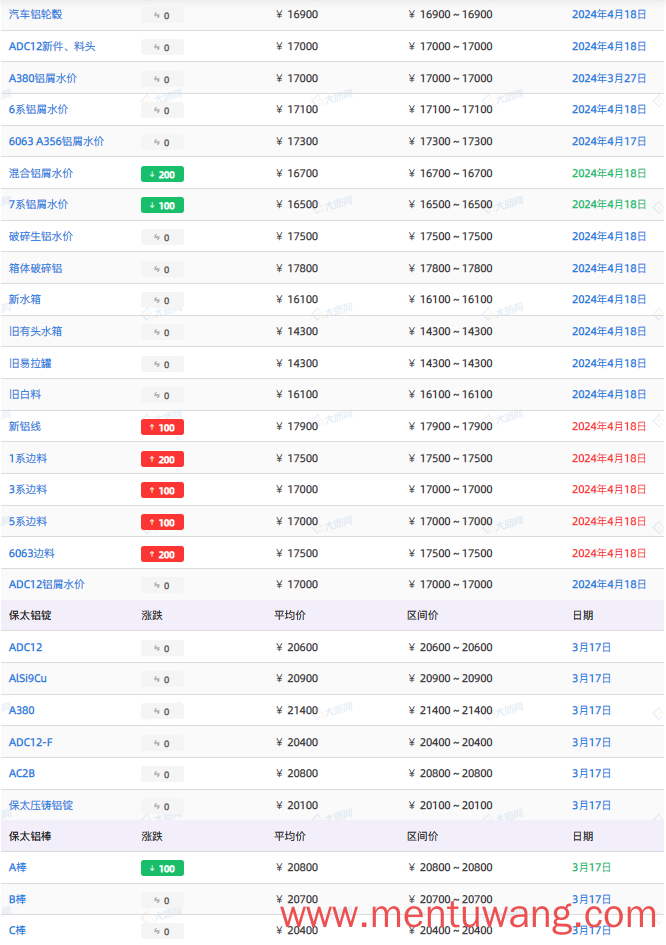
Task: Click the green date in the 混合铝屑水价 row
Action: 609,174
